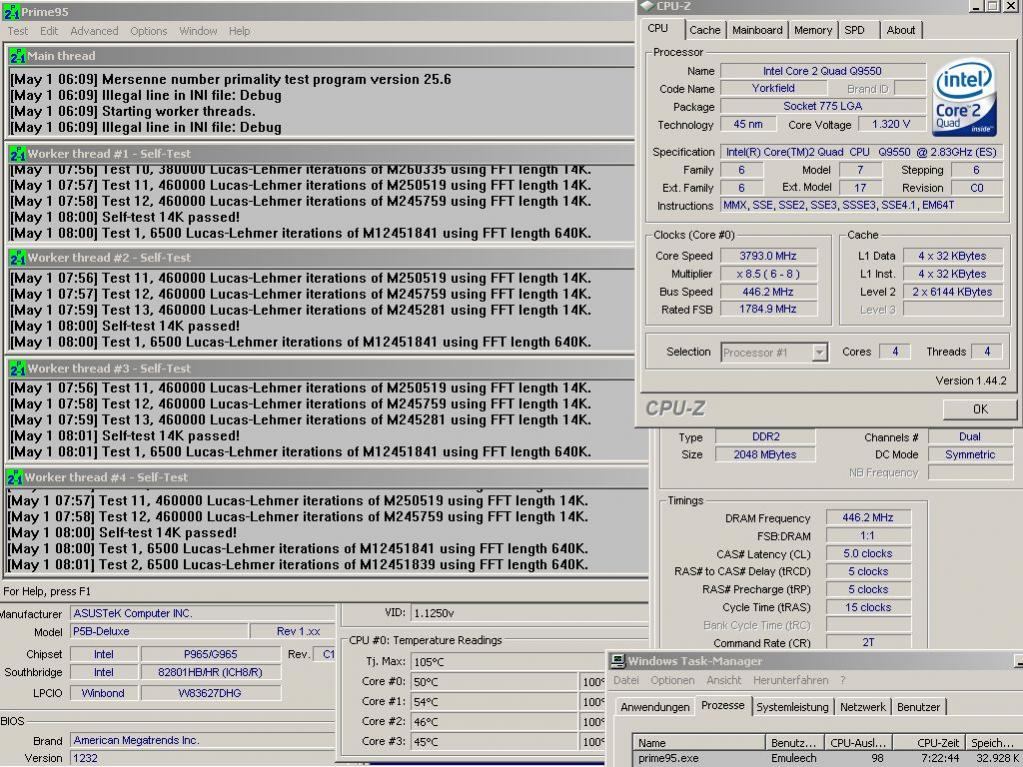Viewport: 1023px width, 767px height.
Task: Click the Level 2 cache 2 x 6144 KBytes value
Action: 952,292
